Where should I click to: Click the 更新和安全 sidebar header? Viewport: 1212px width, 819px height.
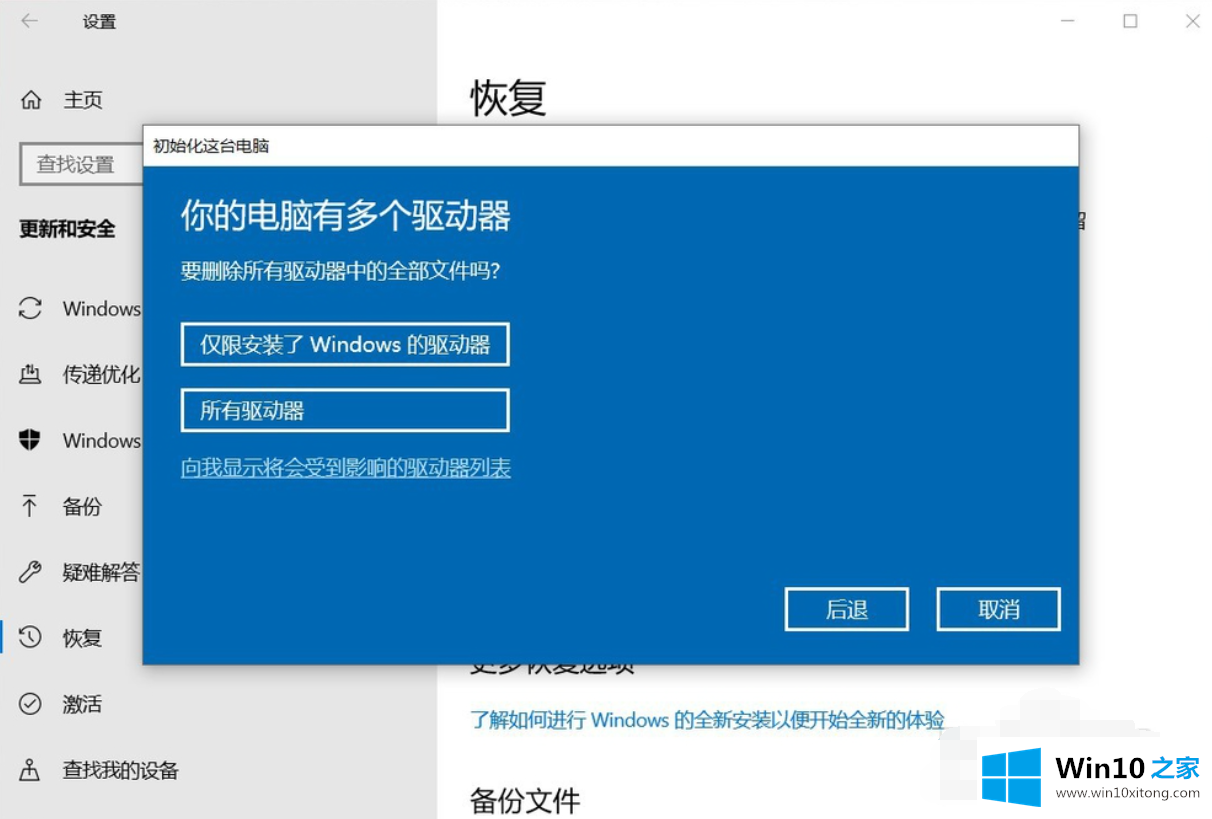67,229
